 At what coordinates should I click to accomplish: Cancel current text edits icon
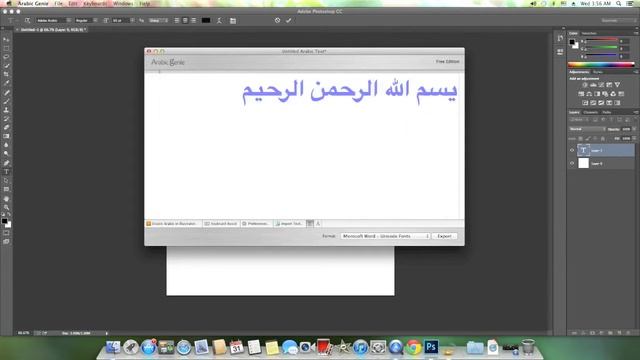pos(278,20)
